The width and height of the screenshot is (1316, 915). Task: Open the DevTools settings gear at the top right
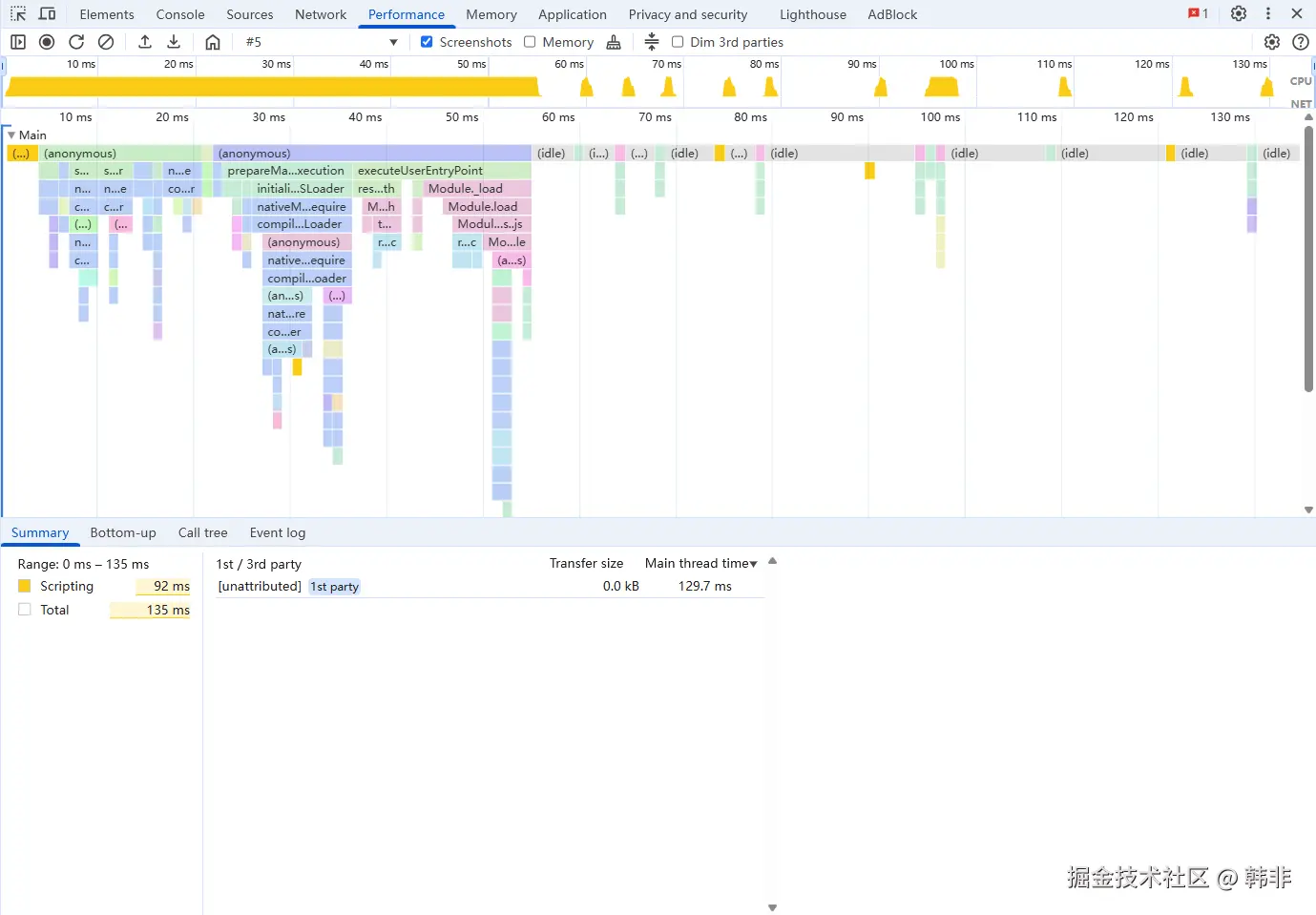(1239, 13)
